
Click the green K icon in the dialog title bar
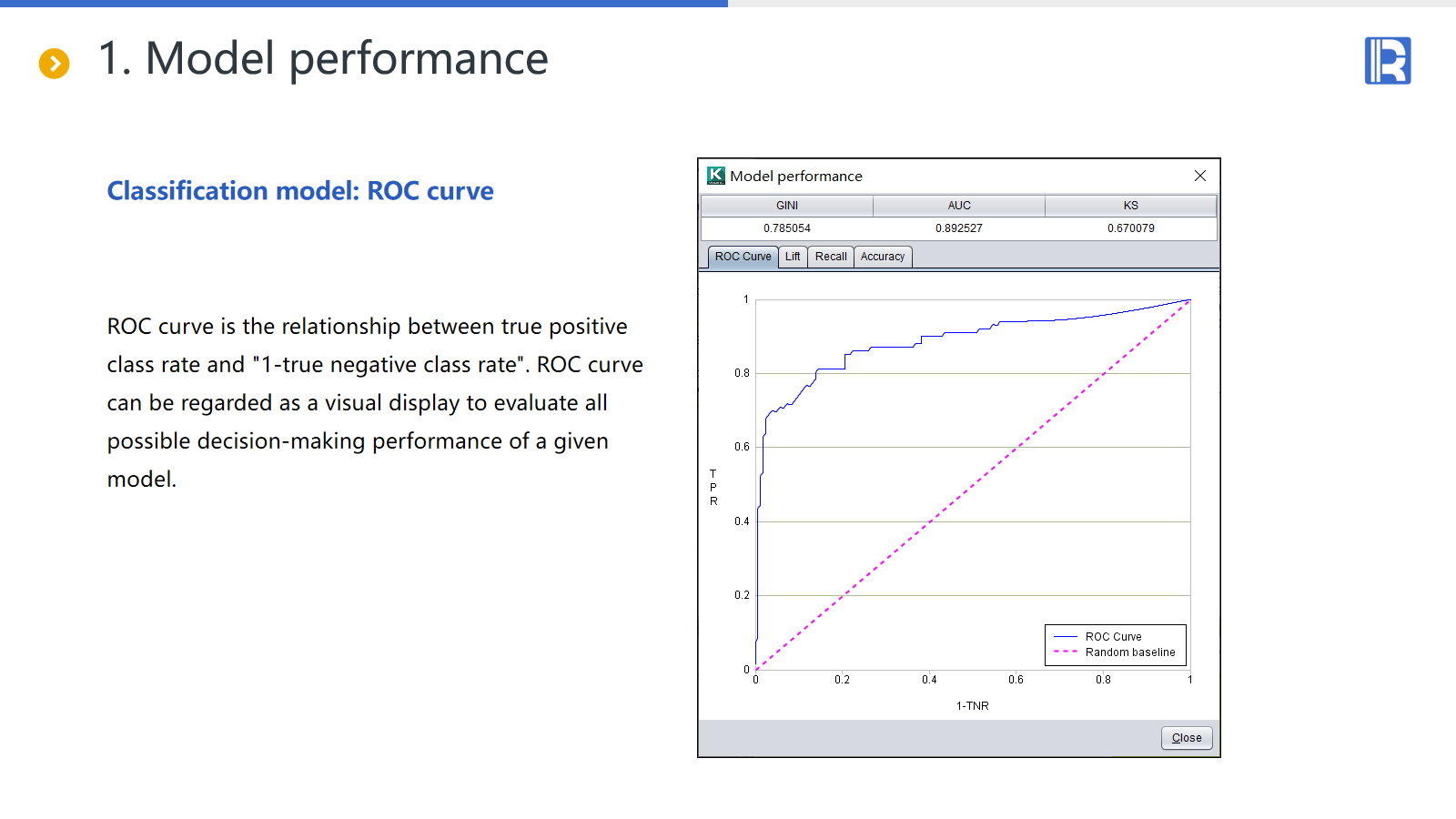click(x=716, y=176)
